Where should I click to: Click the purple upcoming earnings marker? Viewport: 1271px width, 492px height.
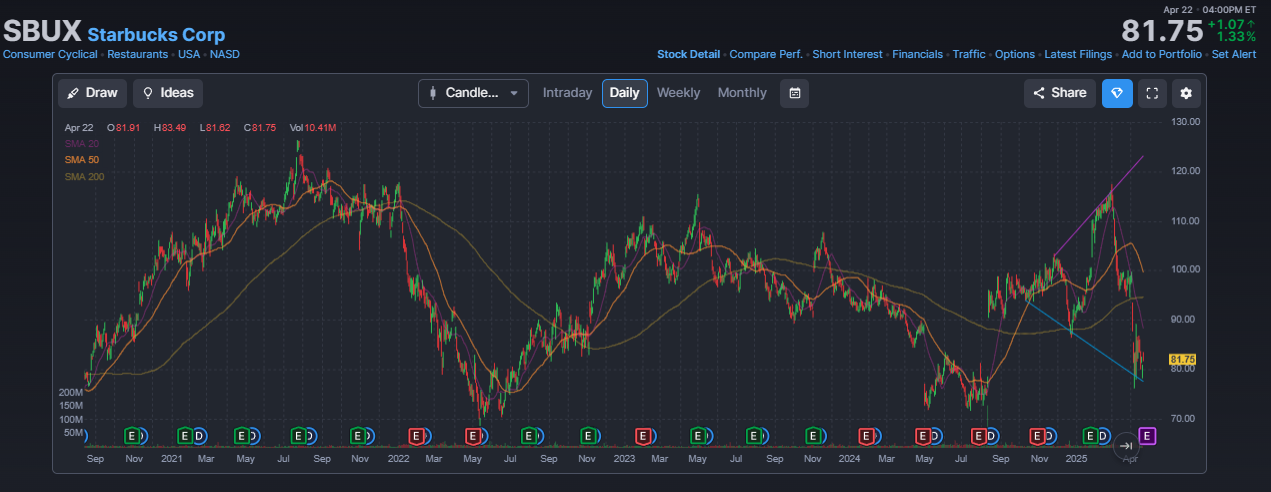[x=1148, y=435]
